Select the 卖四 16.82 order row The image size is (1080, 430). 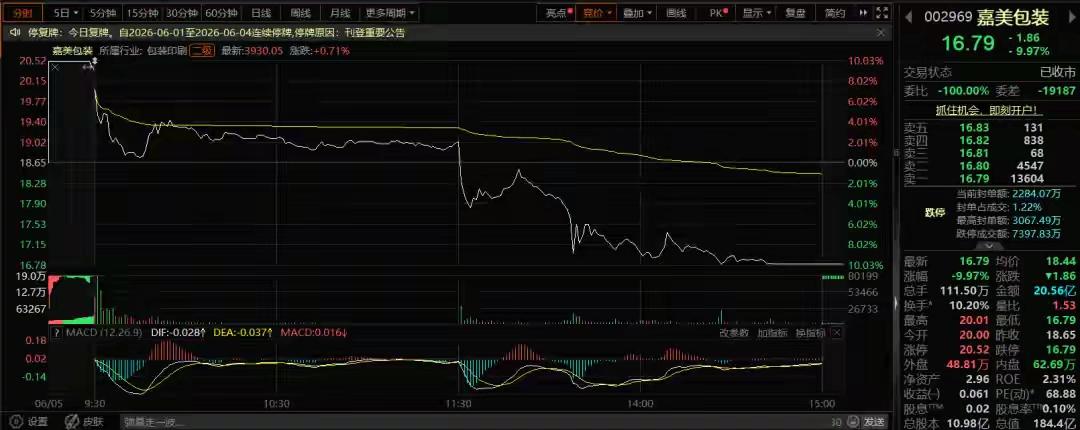[988, 140]
